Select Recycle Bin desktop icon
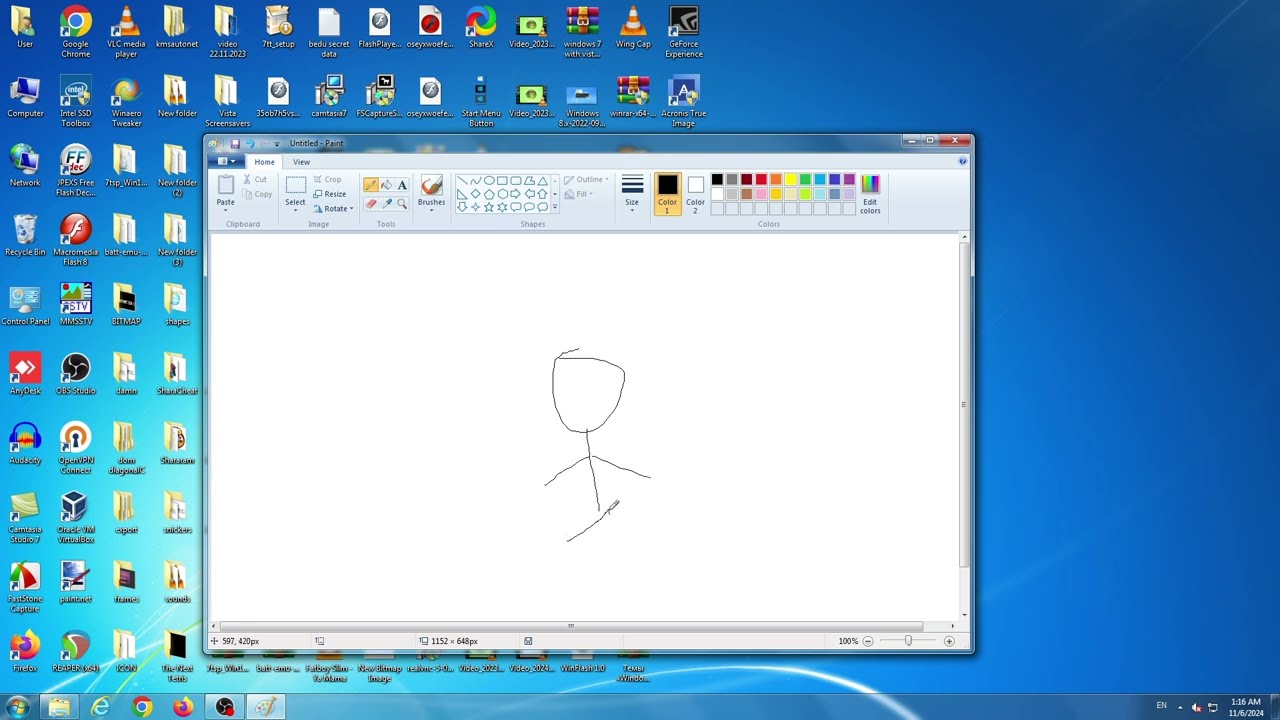 (25, 236)
